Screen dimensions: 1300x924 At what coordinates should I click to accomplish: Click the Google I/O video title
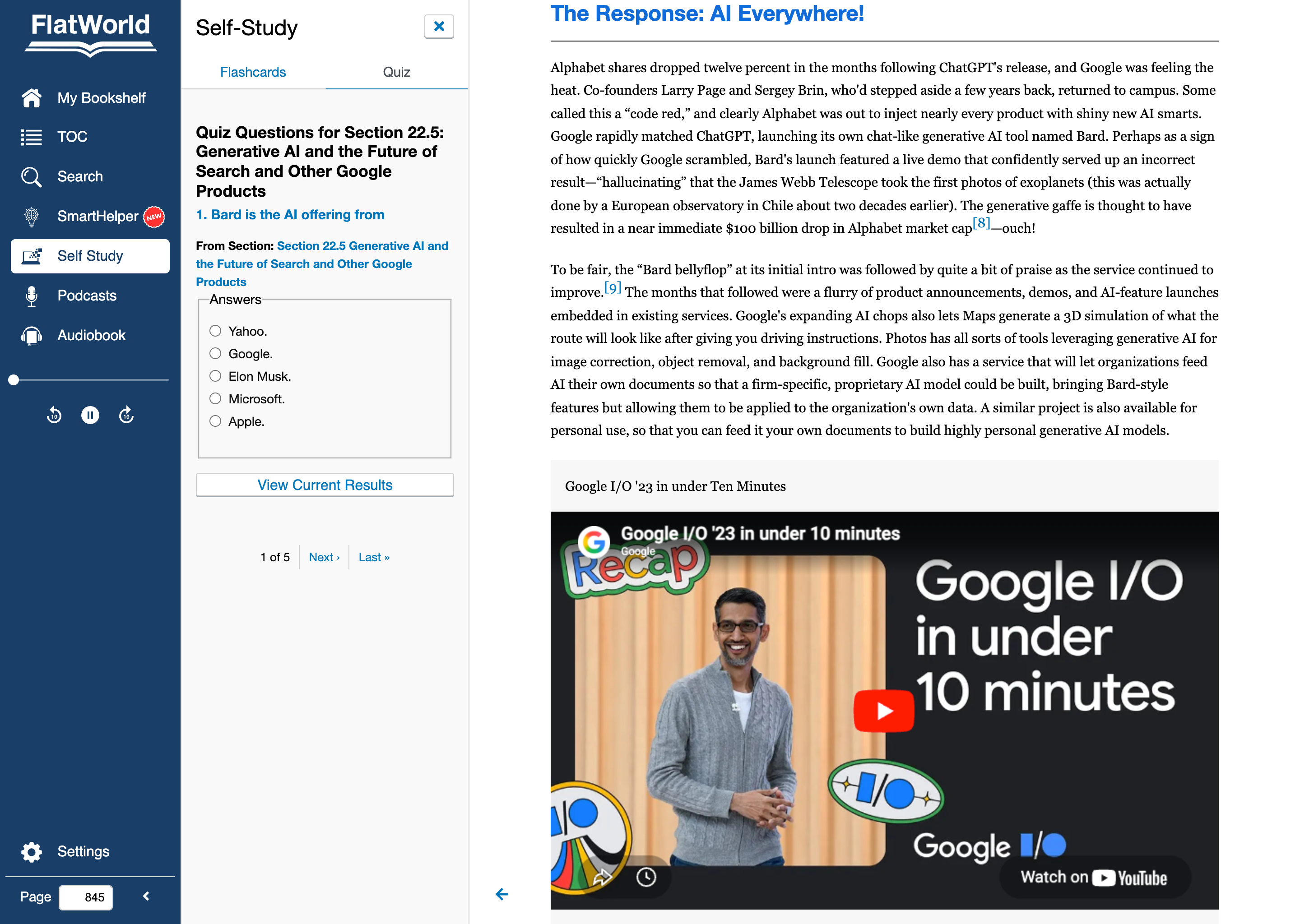point(760,534)
